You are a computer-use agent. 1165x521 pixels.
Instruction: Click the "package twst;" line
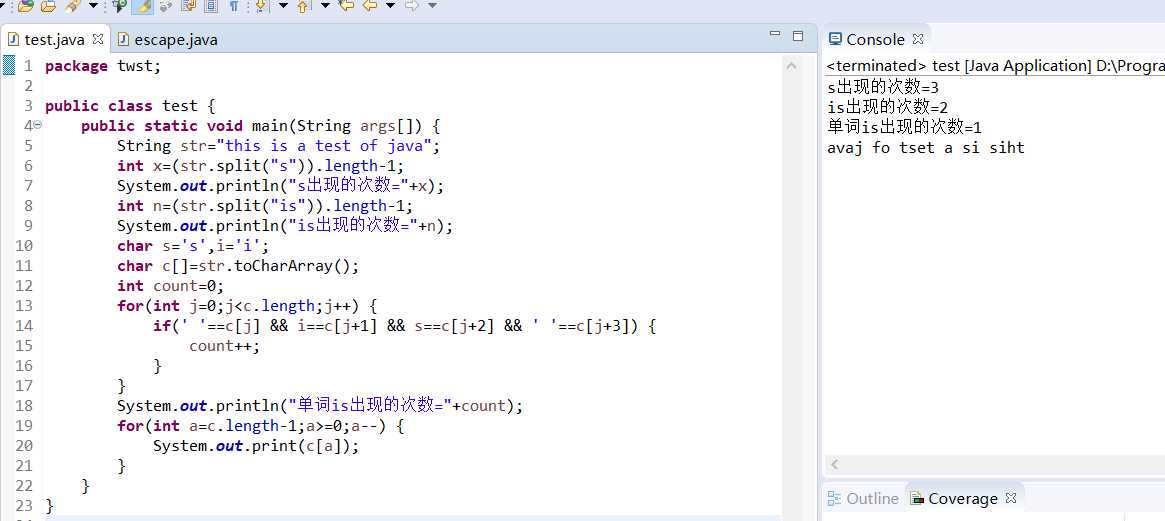point(103,66)
